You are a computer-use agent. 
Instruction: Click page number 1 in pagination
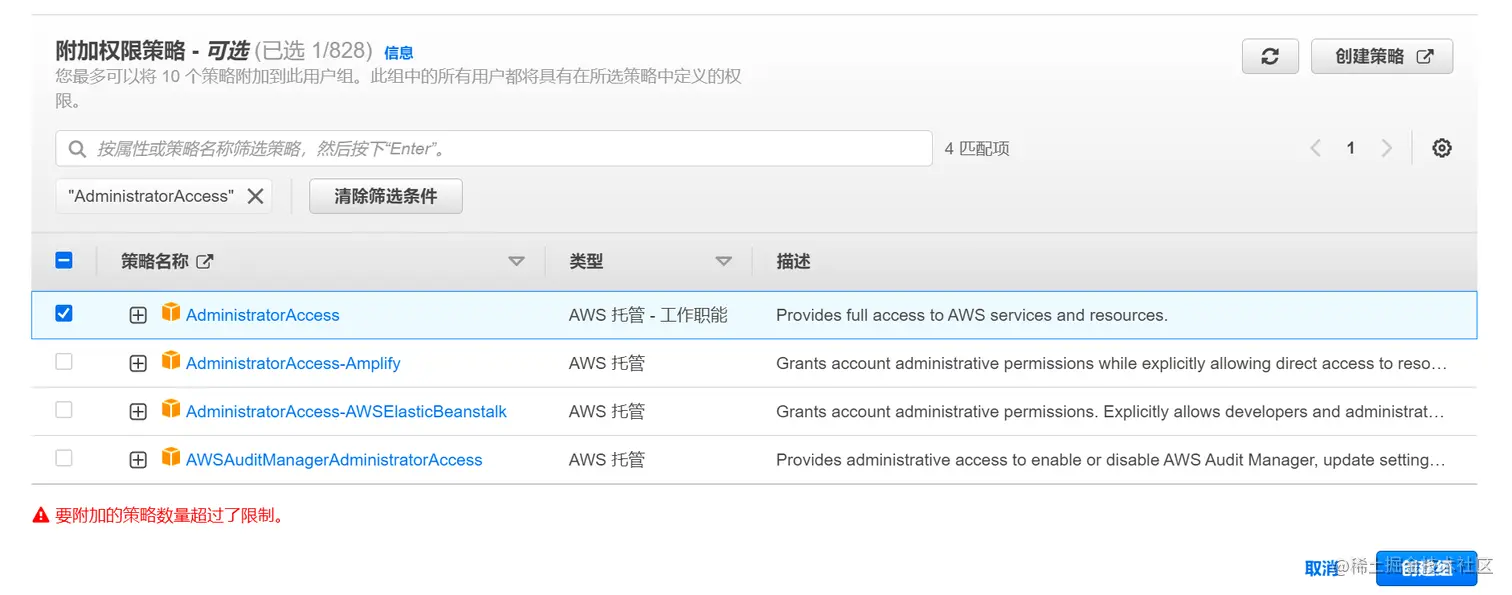(x=1350, y=148)
